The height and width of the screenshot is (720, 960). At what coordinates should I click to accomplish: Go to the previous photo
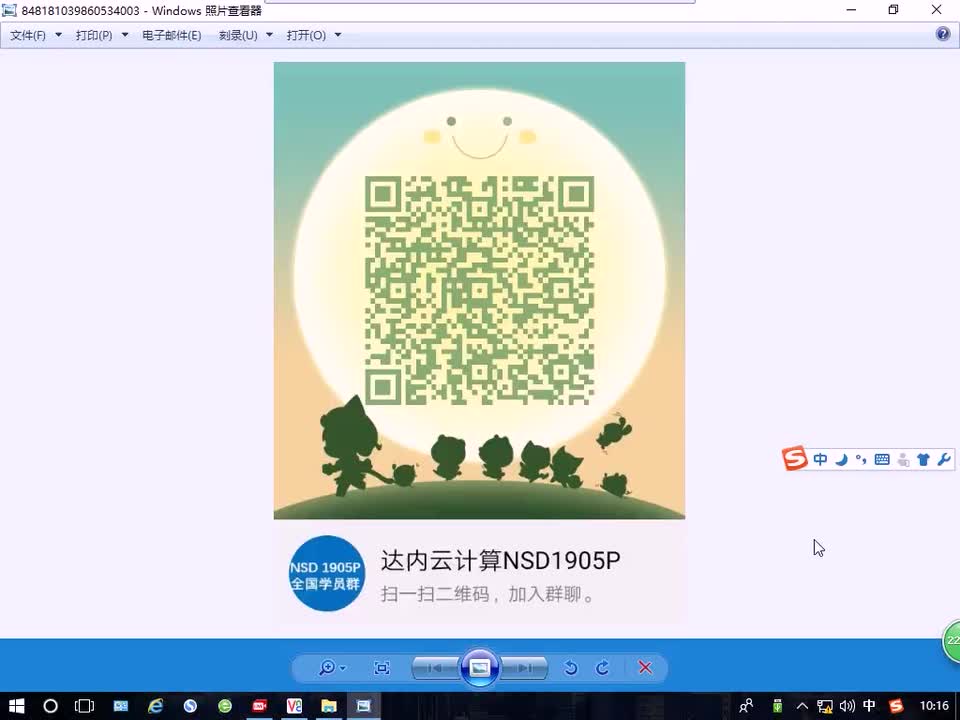point(435,668)
